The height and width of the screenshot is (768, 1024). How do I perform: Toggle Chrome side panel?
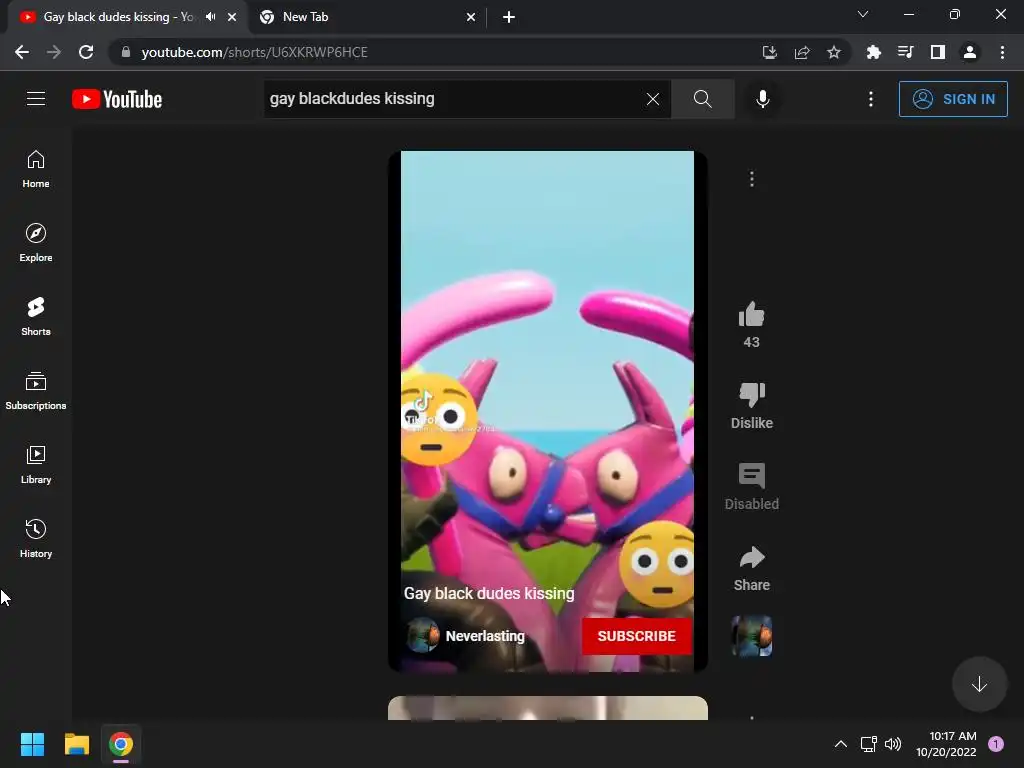click(x=938, y=52)
